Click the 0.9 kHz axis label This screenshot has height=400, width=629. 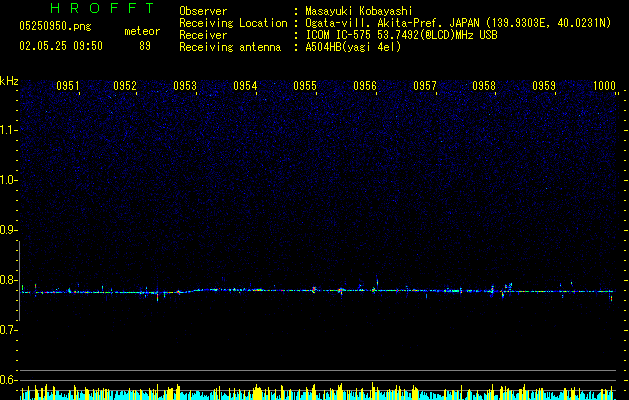(x=8, y=230)
